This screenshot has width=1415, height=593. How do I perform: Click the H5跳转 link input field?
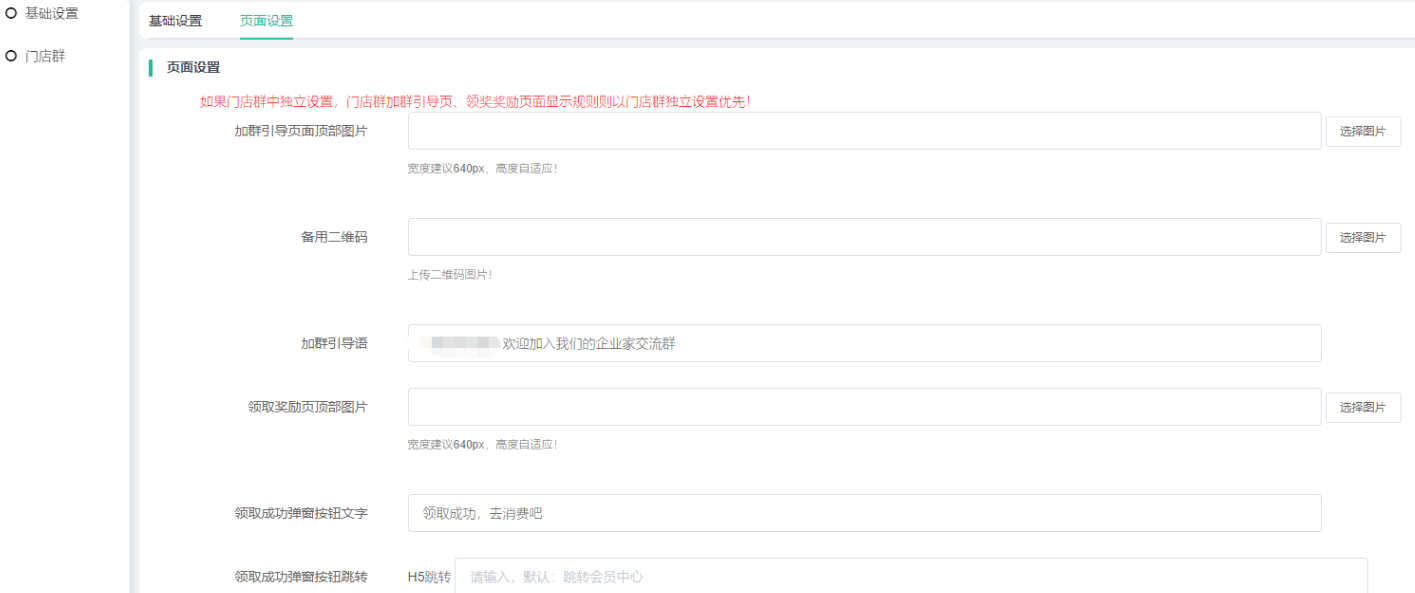[910, 577]
